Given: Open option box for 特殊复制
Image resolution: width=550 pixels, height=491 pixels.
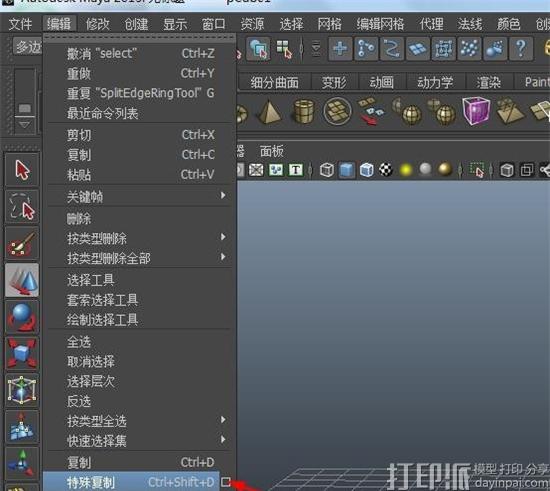Looking at the screenshot, I should [x=226, y=482].
